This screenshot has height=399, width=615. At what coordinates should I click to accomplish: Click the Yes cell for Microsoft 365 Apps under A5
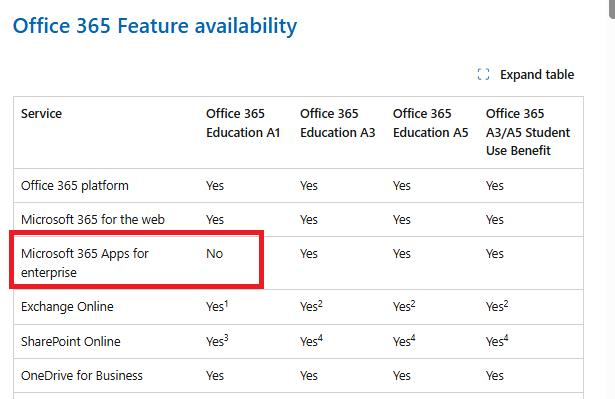click(402, 253)
